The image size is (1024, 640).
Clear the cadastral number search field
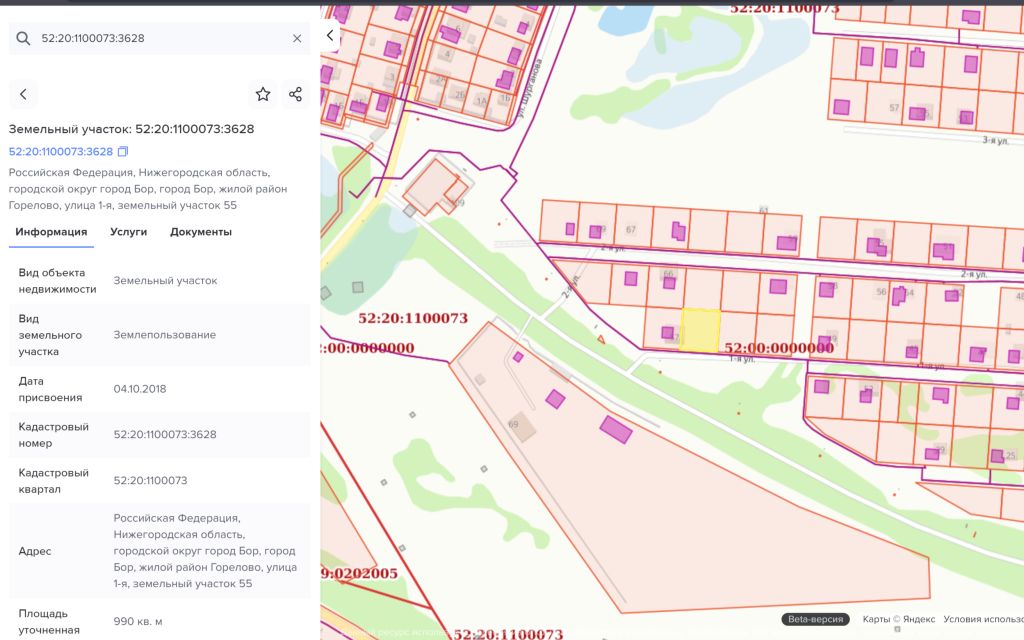(x=297, y=38)
